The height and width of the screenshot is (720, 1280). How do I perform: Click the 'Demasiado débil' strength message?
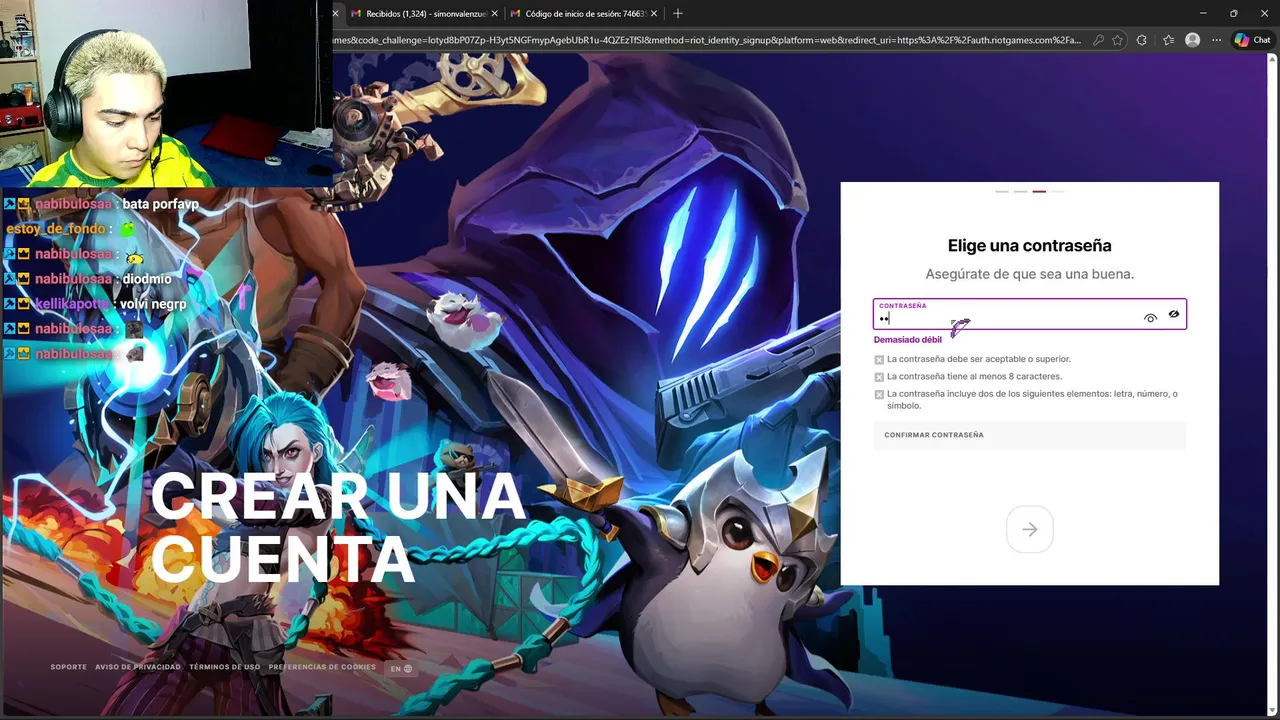[908, 340]
